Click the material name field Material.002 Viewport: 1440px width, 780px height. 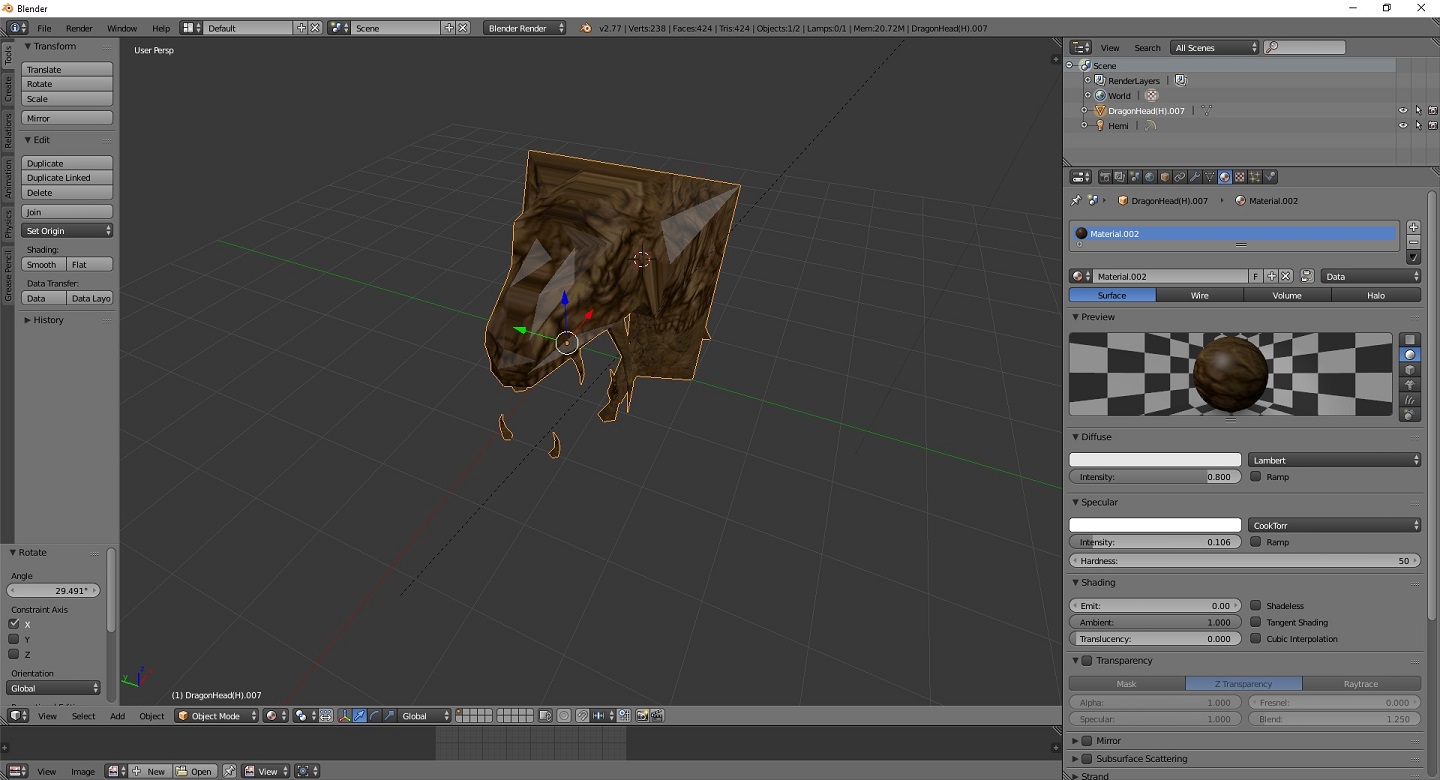pyautogui.click(x=1170, y=276)
